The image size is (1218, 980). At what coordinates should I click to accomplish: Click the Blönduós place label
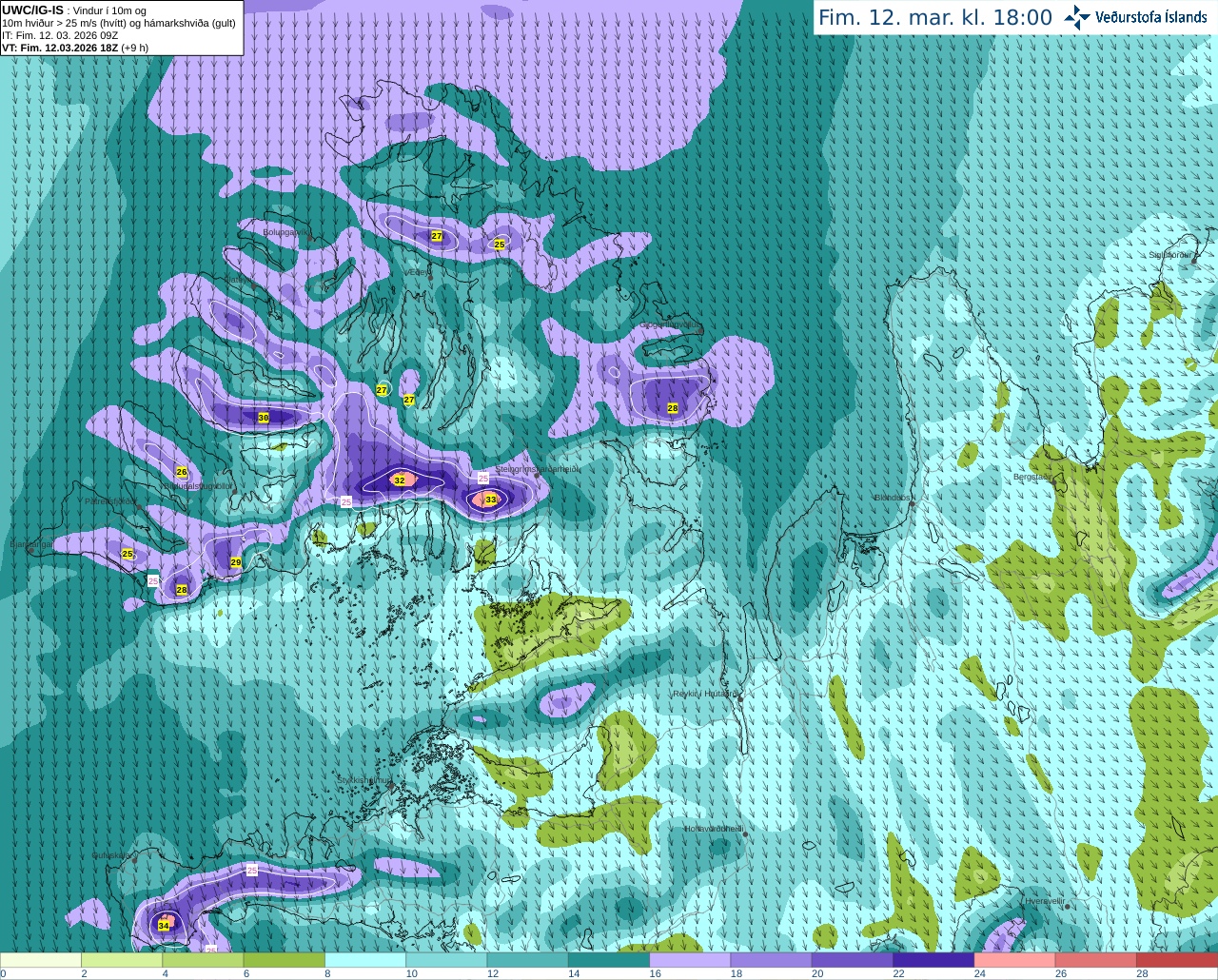click(894, 498)
